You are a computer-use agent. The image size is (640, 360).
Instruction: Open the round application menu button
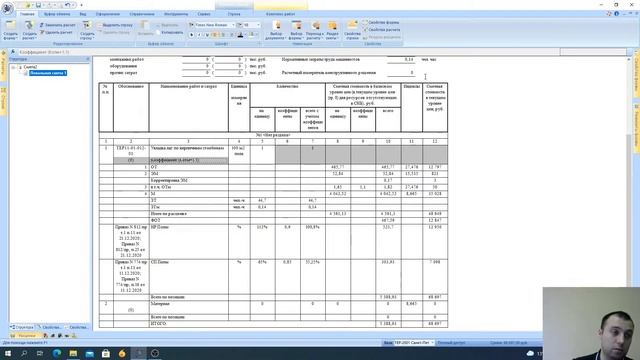coord(7,8)
